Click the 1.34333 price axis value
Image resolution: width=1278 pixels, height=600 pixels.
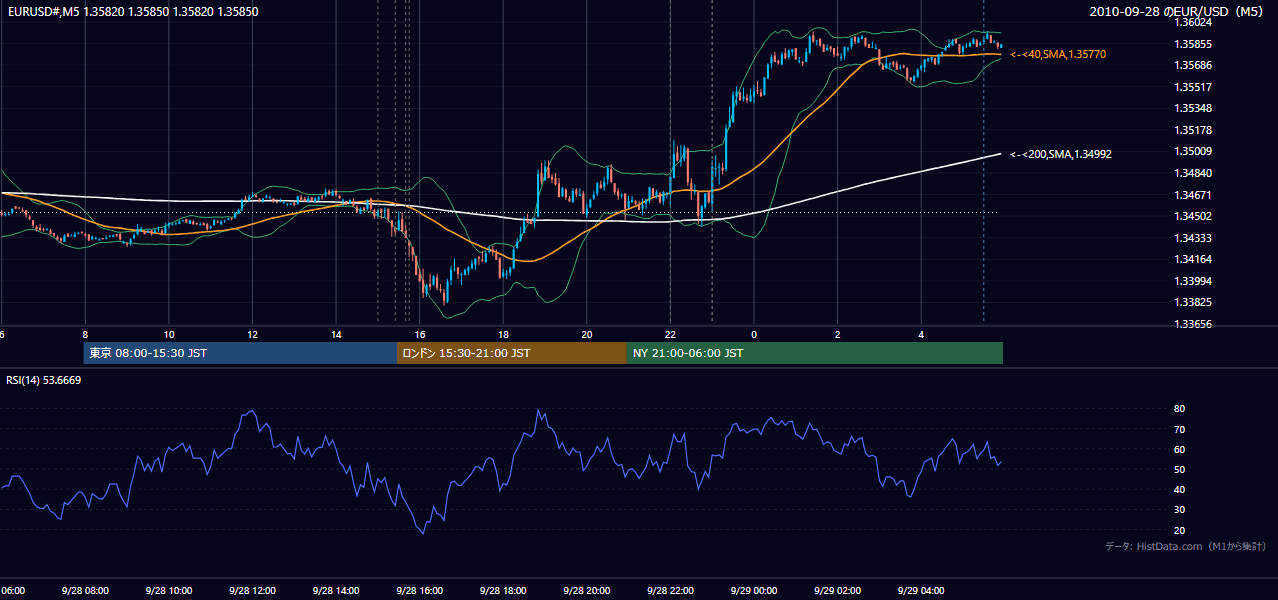1193,237
